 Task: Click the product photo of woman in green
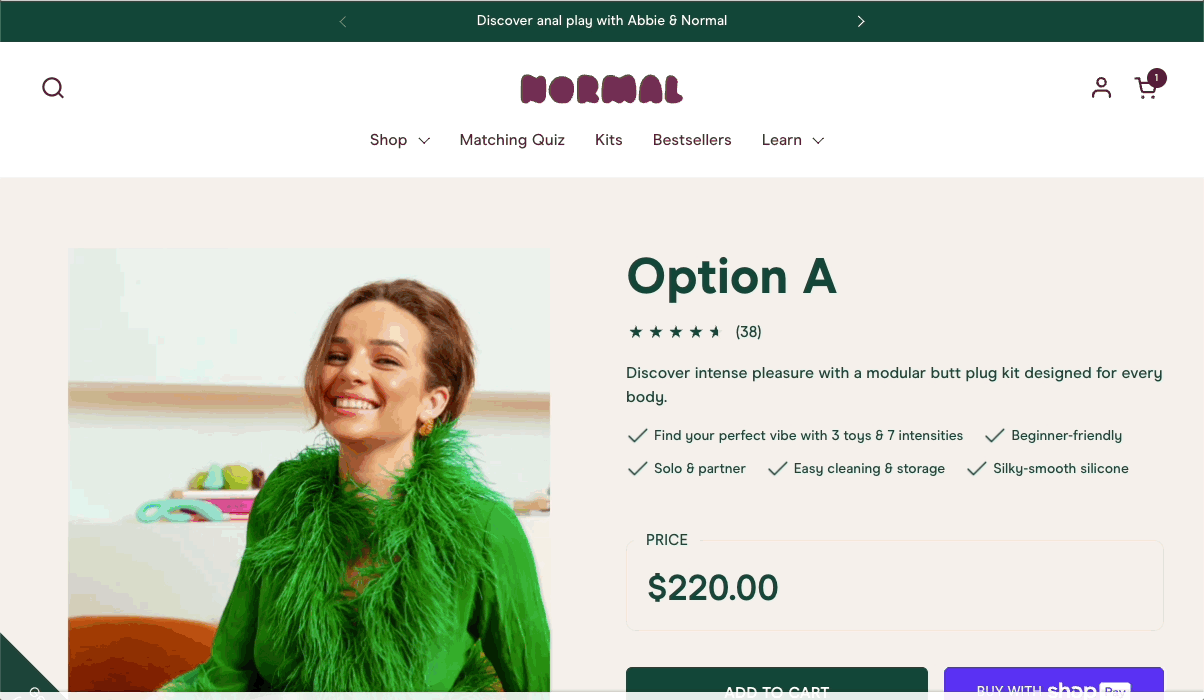pyautogui.click(x=309, y=470)
